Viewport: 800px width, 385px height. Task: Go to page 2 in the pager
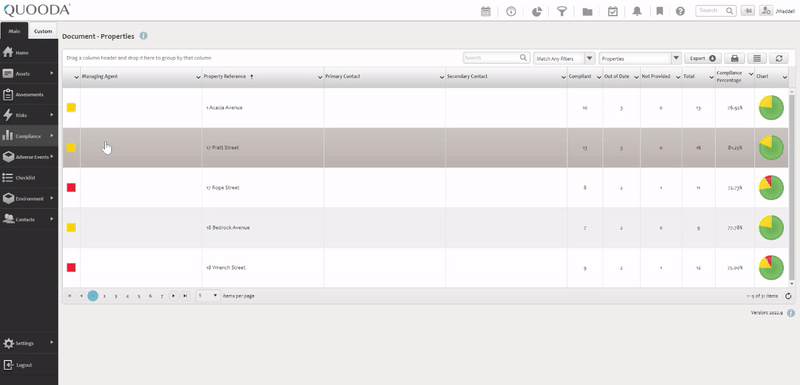105,296
